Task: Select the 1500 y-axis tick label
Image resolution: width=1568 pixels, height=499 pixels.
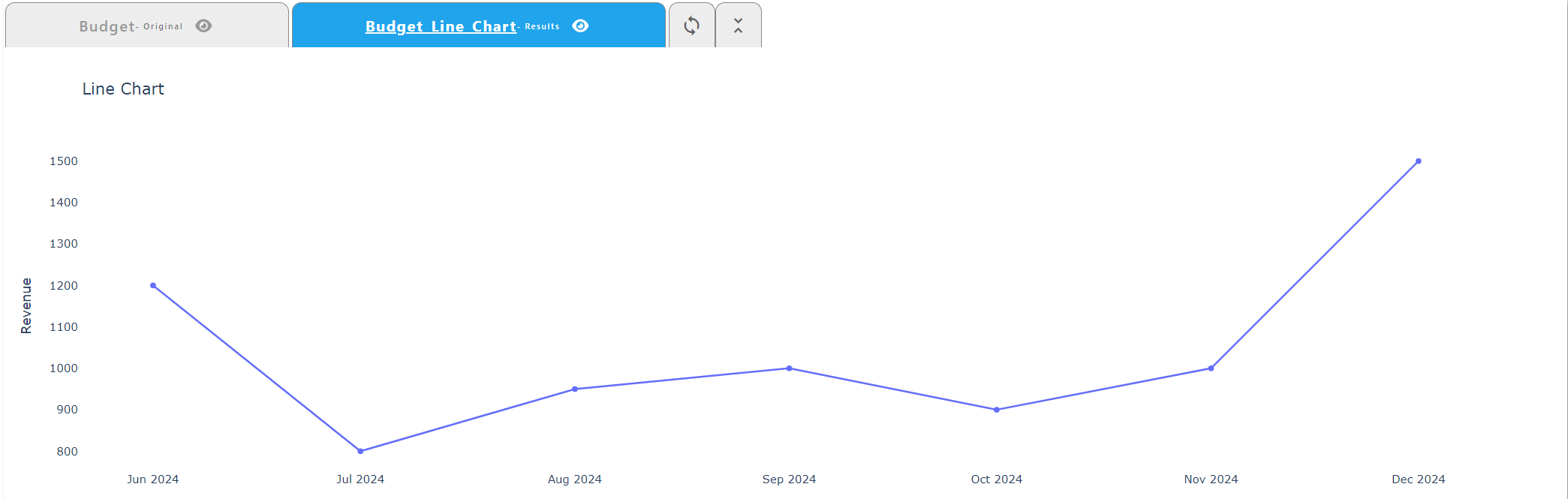Action: (64, 161)
